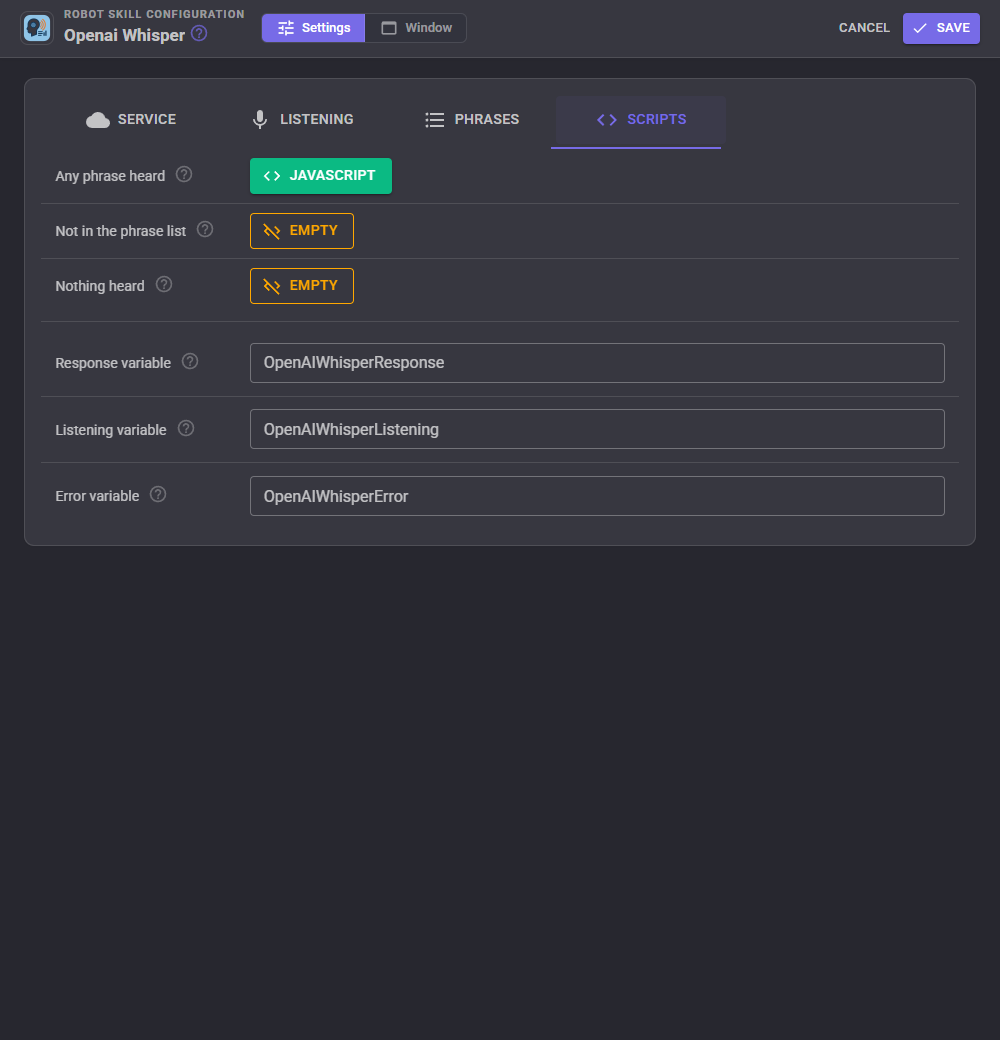Select the Scripts tab
Image resolution: width=1000 pixels, height=1040 pixels.
click(x=641, y=119)
